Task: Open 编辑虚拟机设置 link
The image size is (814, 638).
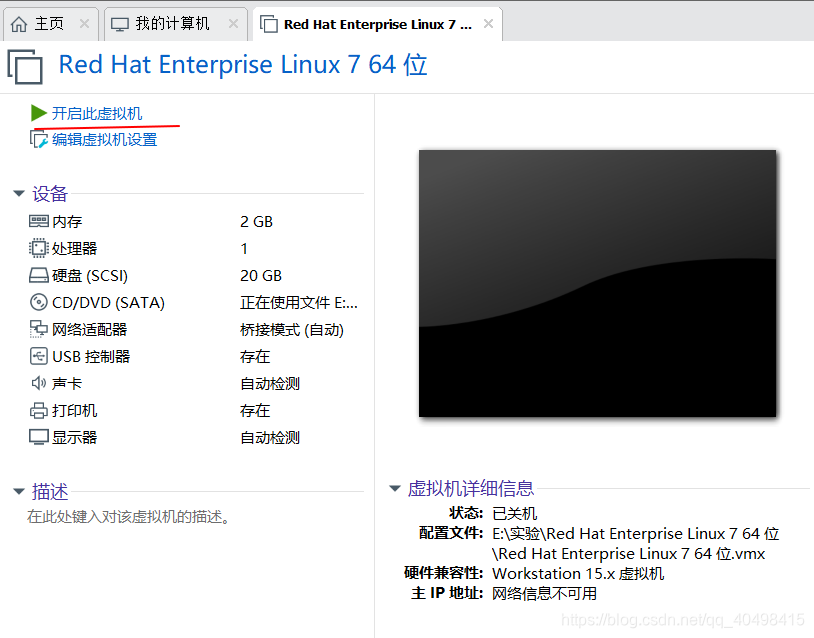Action: point(104,140)
